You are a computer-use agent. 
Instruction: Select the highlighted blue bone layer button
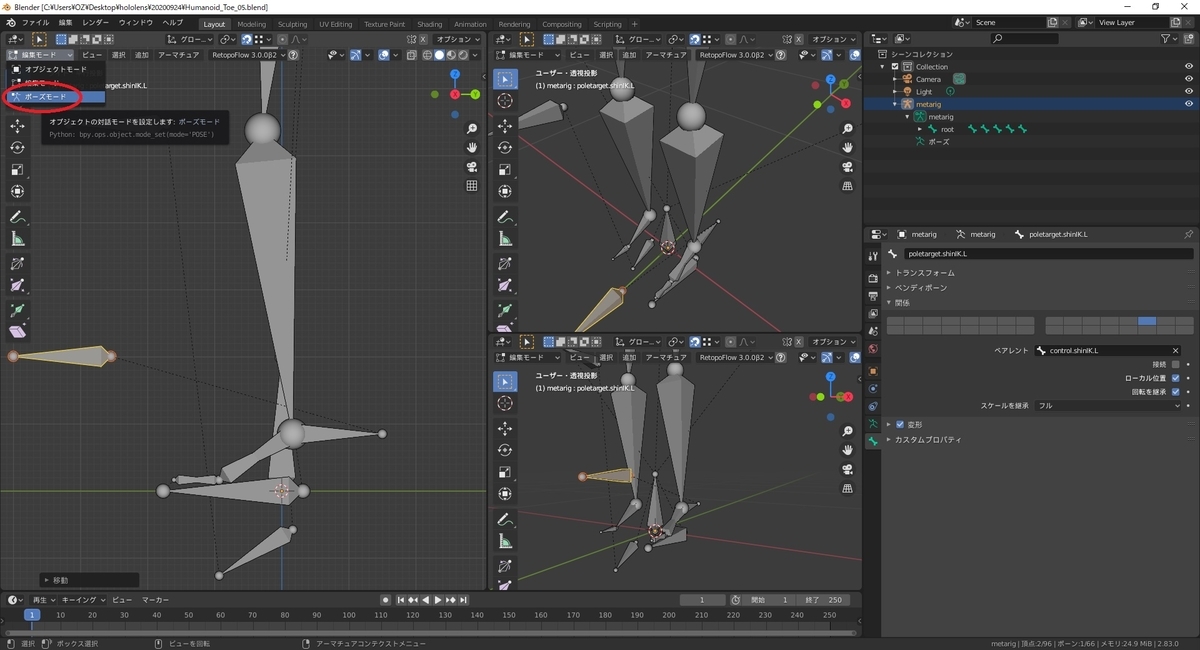[x=1147, y=321]
